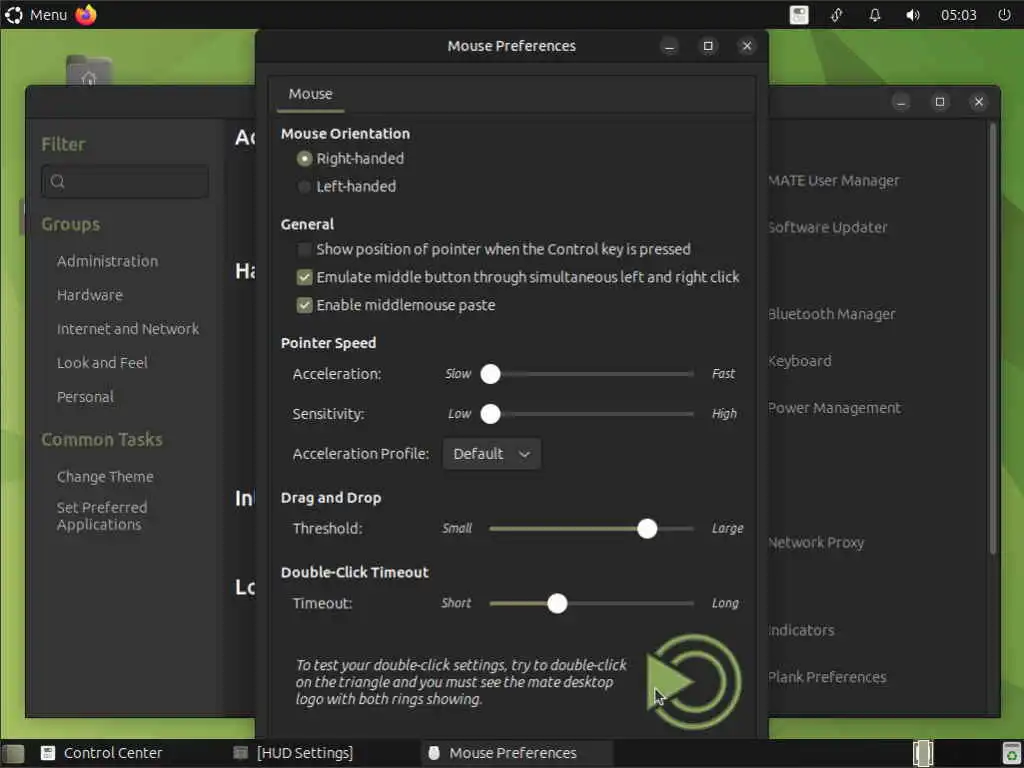Screen dimensions: 1024x768
Task: Open MATE User Manager in Control Center
Action: pos(834,181)
